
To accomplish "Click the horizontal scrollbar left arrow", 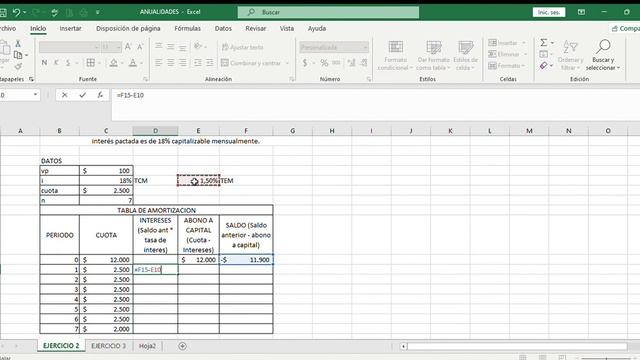I will [403, 346].
